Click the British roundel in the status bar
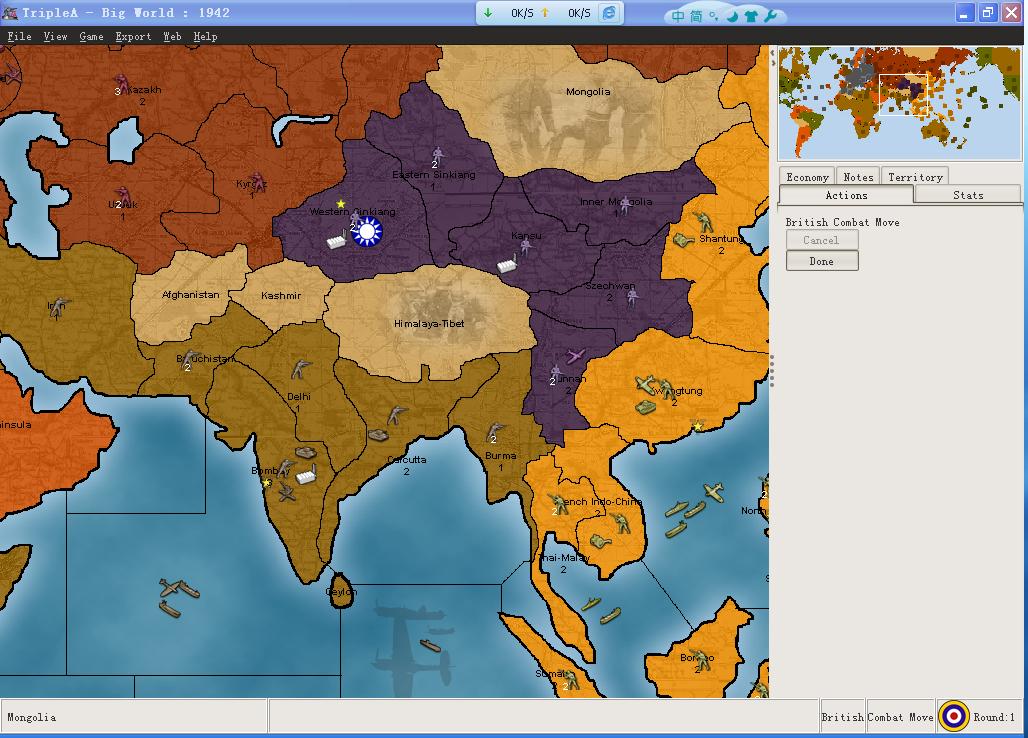This screenshot has height=738, width=1028. (x=954, y=716)
